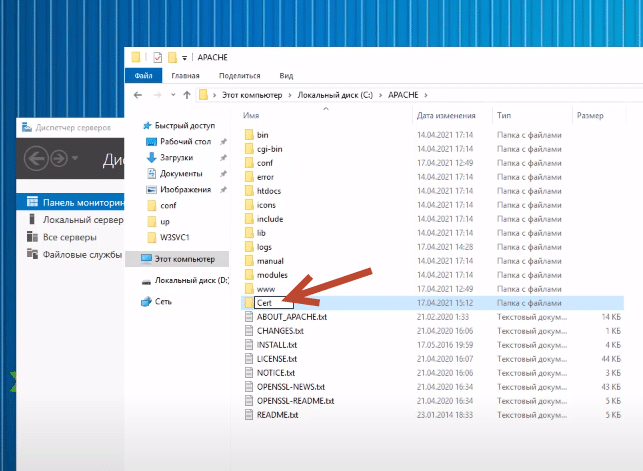Click the Загрузки download arrow icon
Screen dimensions: 643x471
pyautogui.click(x=151, y=157)
